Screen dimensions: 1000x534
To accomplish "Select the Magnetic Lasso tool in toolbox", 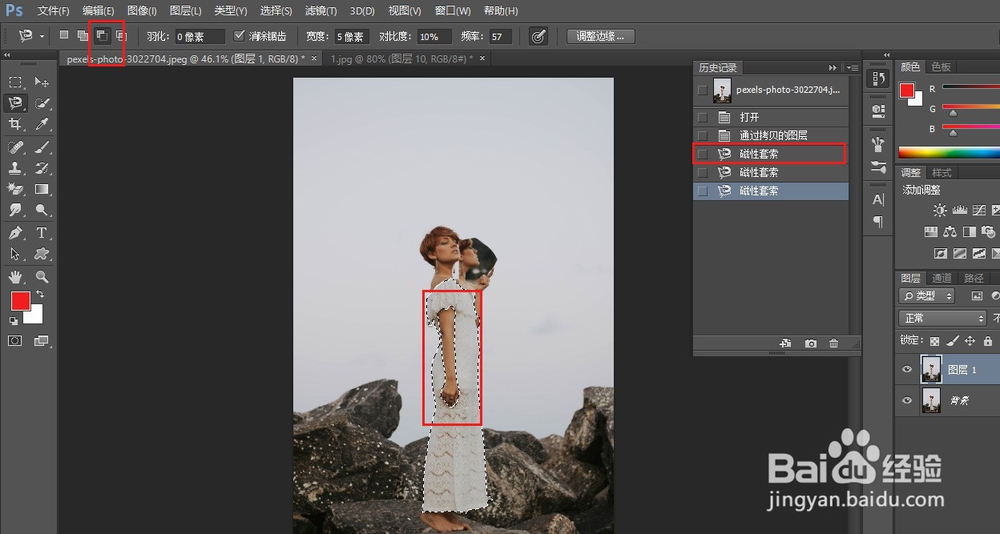I will pos(15,103).
